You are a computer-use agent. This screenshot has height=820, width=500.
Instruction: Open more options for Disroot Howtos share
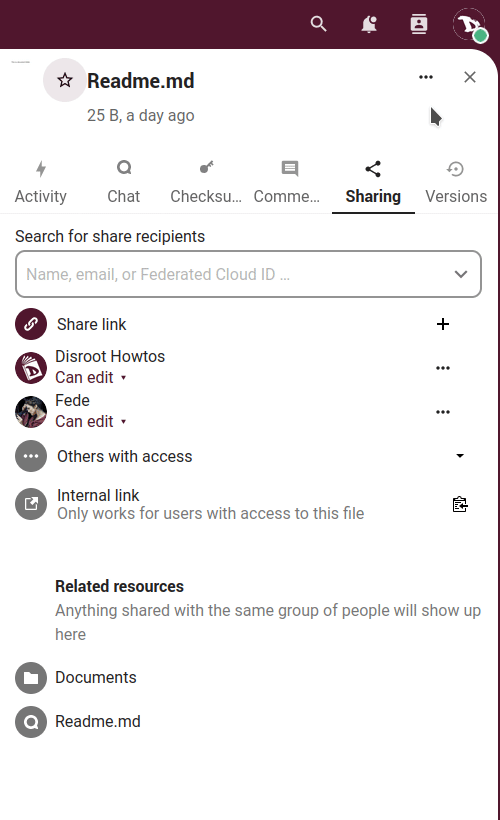442,368
